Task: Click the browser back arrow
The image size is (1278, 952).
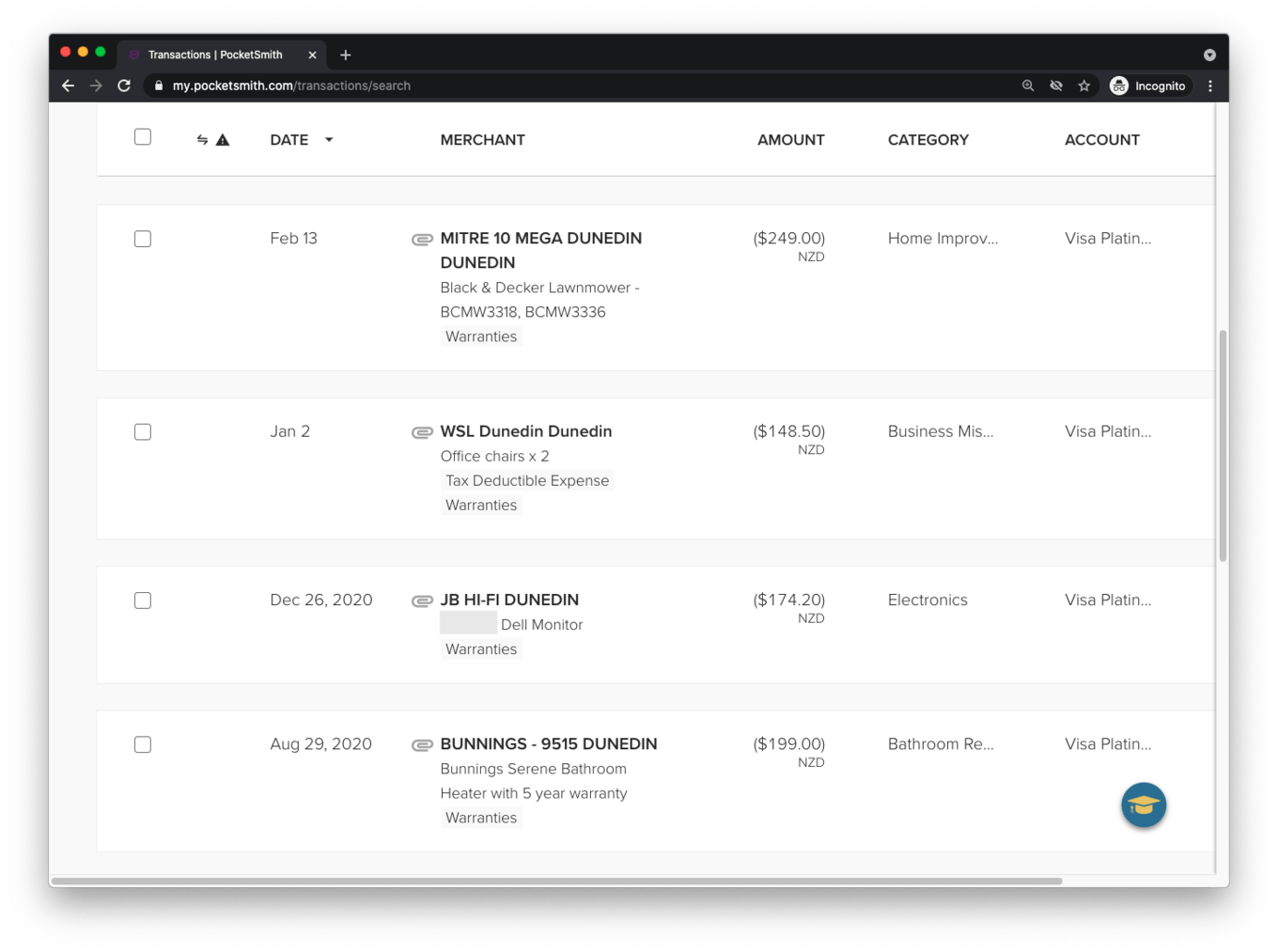Action: click(68, 86)
